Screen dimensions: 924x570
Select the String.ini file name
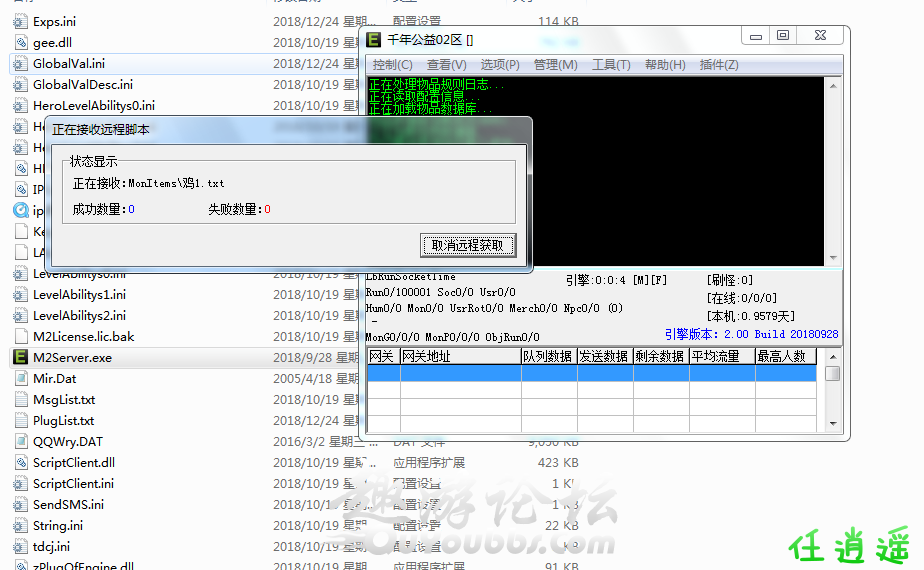pos(58,526)
